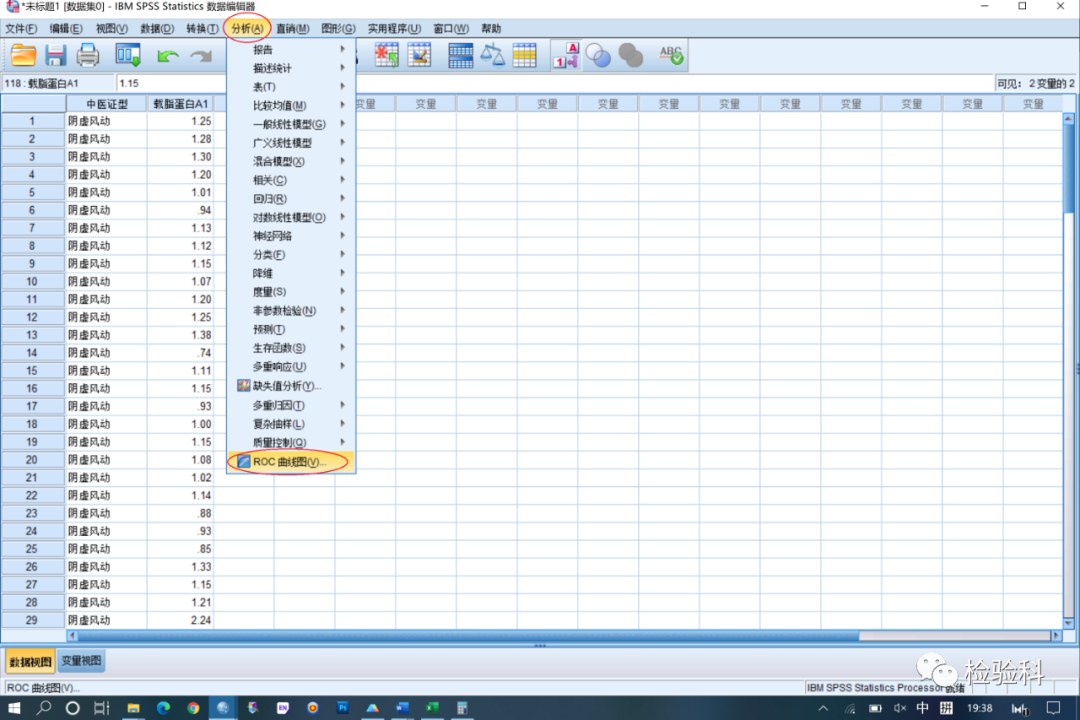1080x720 pixels.
Task: Click the Undo arrow in the toolbar
Action: click(167, 56)
